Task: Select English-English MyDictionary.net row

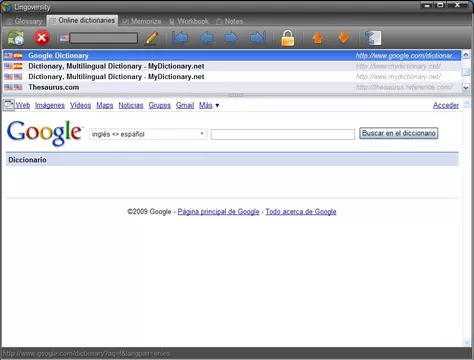Action: tap(232, 77)
